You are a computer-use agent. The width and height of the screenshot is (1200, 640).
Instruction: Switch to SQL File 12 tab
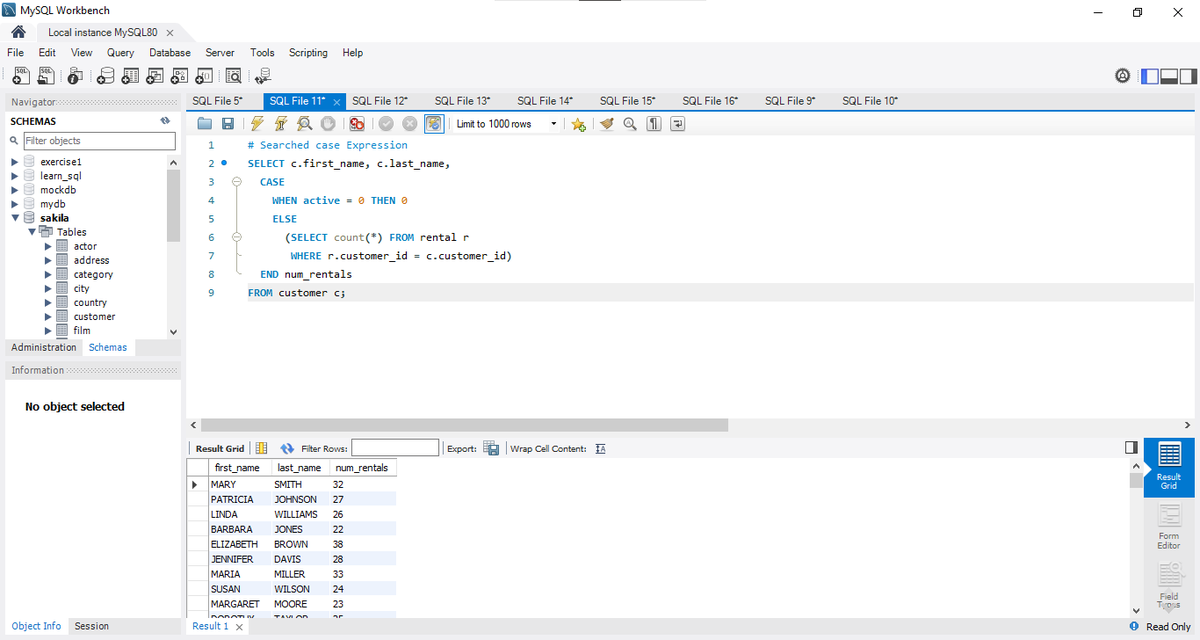[380, 101]
